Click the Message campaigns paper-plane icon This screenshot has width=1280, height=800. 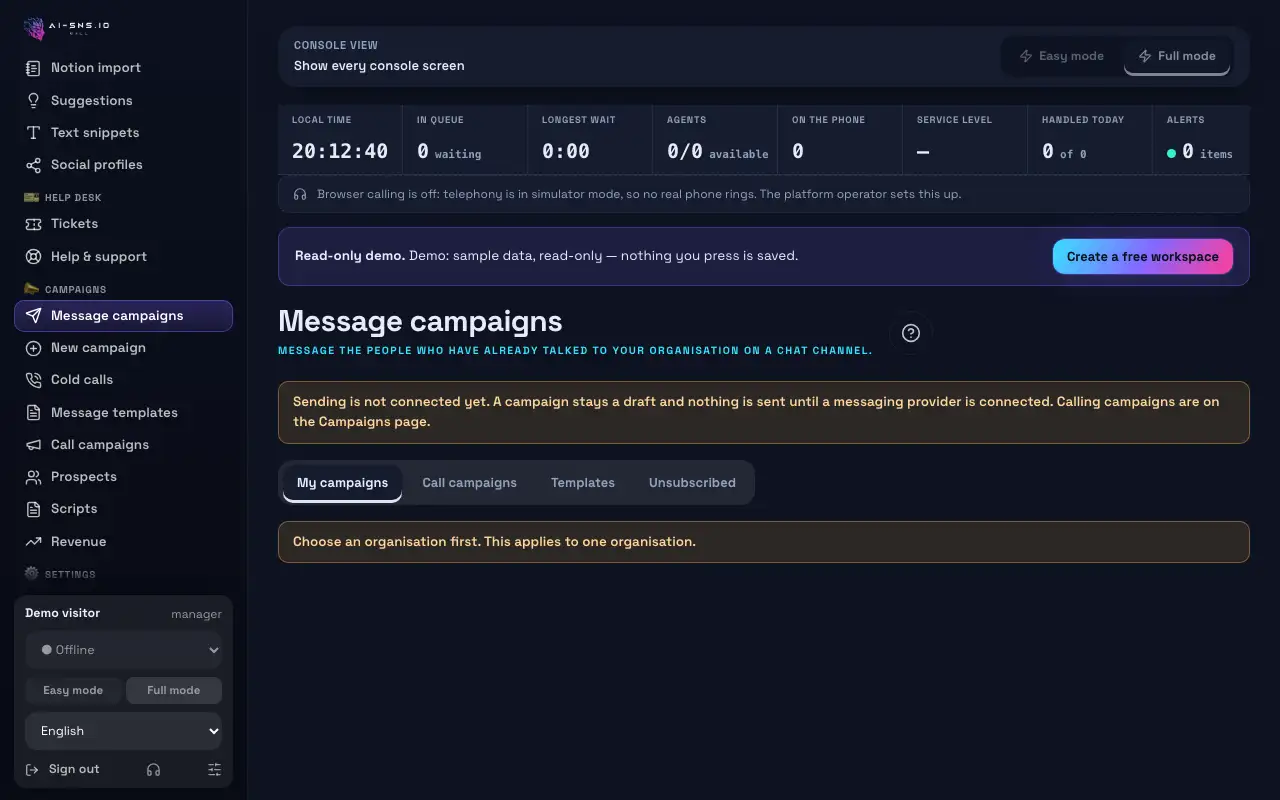pos(34,316)
